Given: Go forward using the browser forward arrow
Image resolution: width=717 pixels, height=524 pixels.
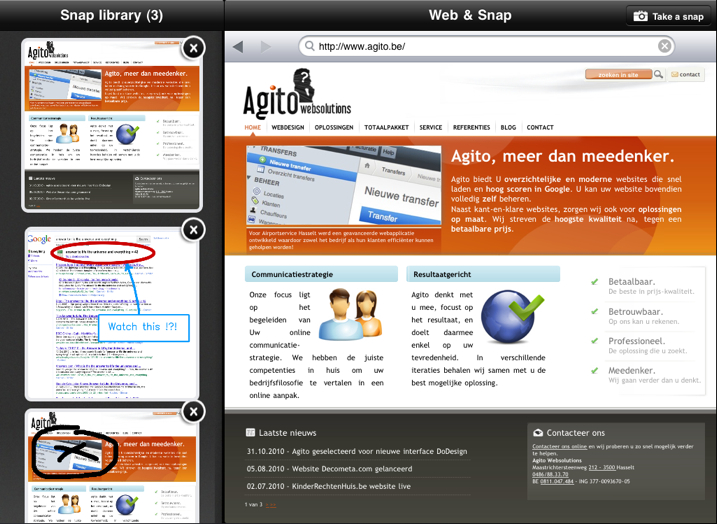Looking at the screenshot, I should coord(266,46).
